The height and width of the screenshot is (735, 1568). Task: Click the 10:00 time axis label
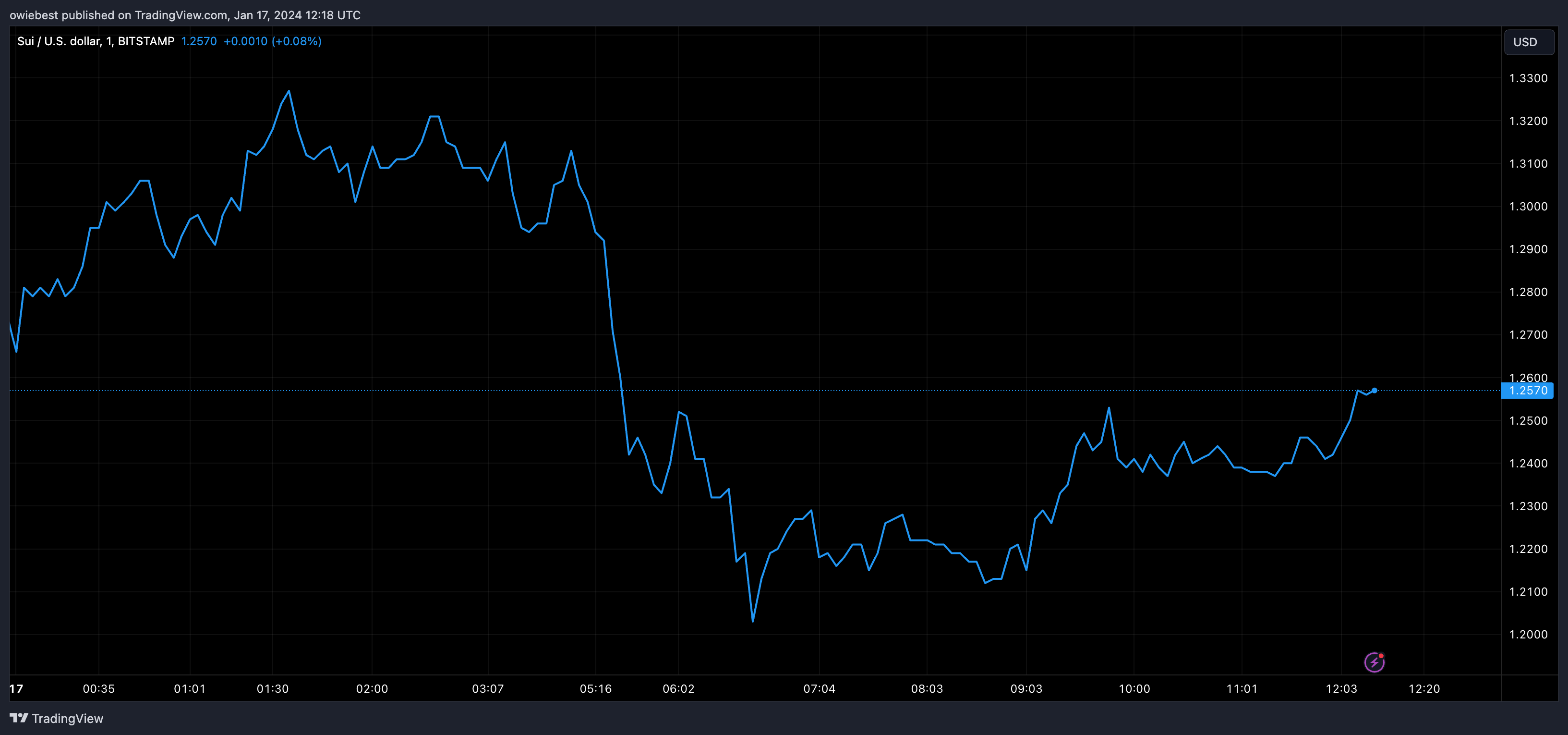click(x=1134, y=689)
